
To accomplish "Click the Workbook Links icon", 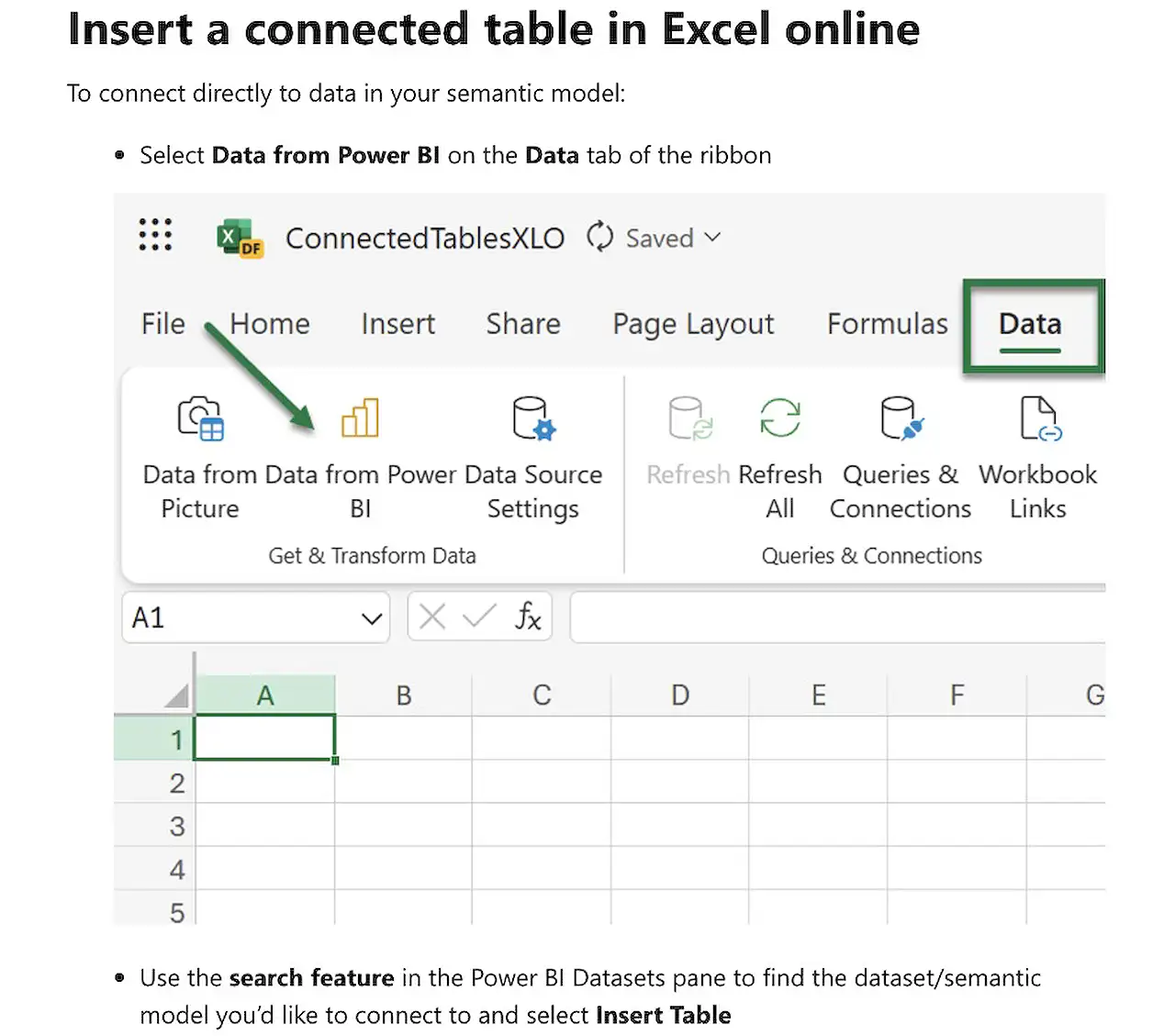I will pyautogui.click(x=1040, y=418).
